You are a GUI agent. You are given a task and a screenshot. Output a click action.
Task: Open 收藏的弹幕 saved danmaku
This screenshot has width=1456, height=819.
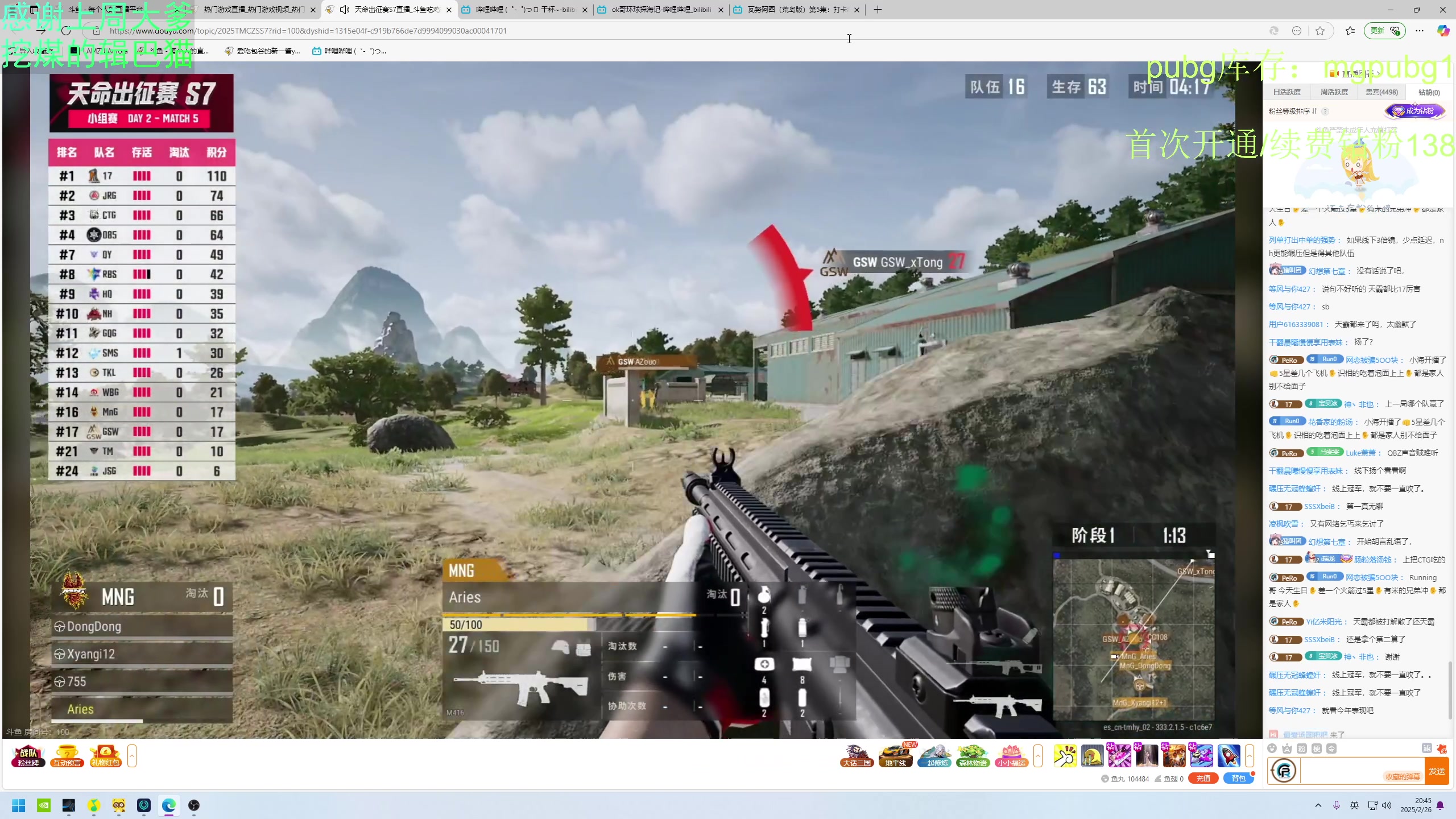click(x=1403, y=776)
